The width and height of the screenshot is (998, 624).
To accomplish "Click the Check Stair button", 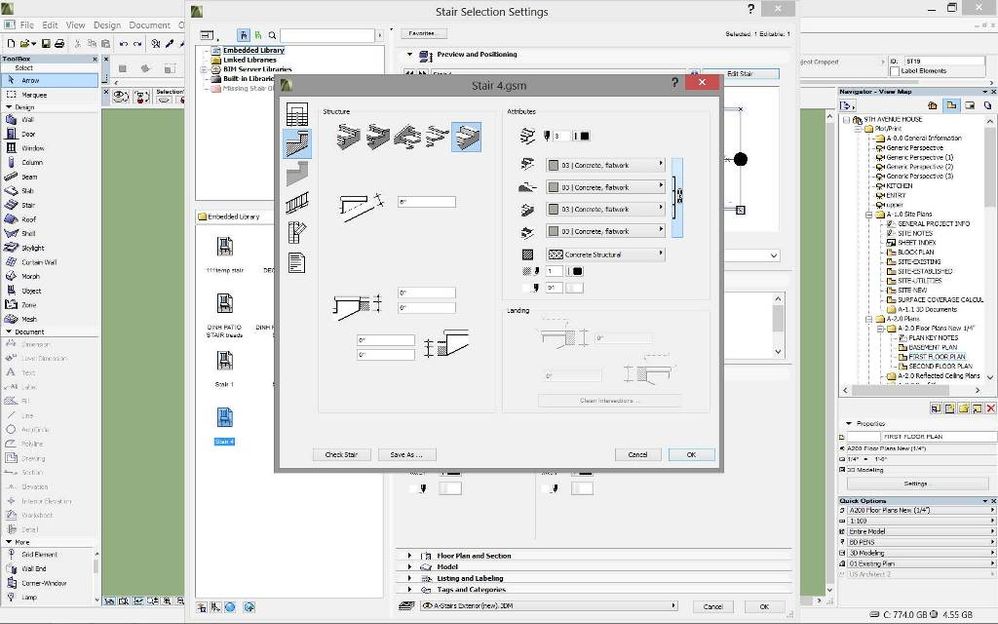I will tap(341, 455).
